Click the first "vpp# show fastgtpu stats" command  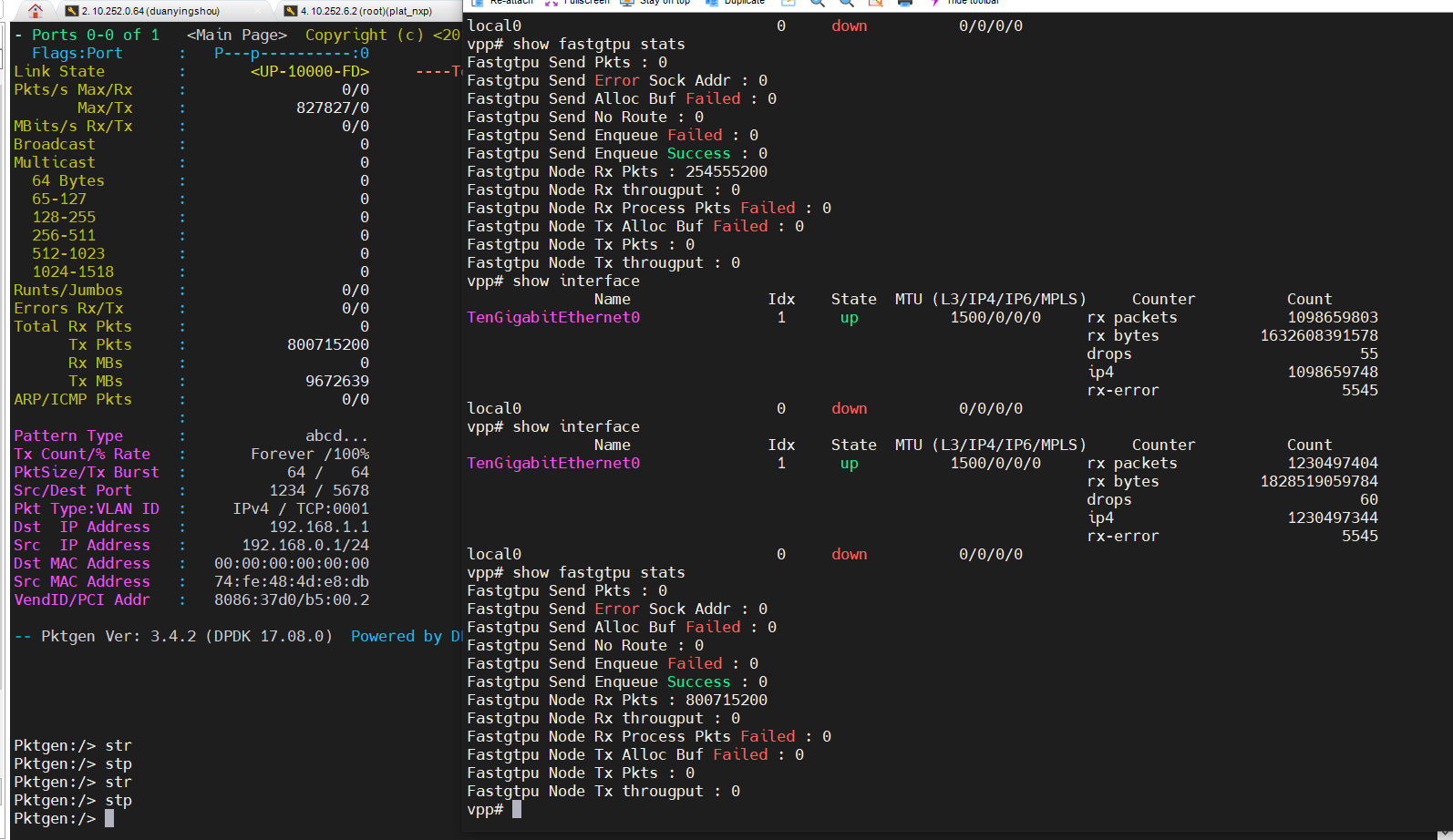click(x=576, y=44)
